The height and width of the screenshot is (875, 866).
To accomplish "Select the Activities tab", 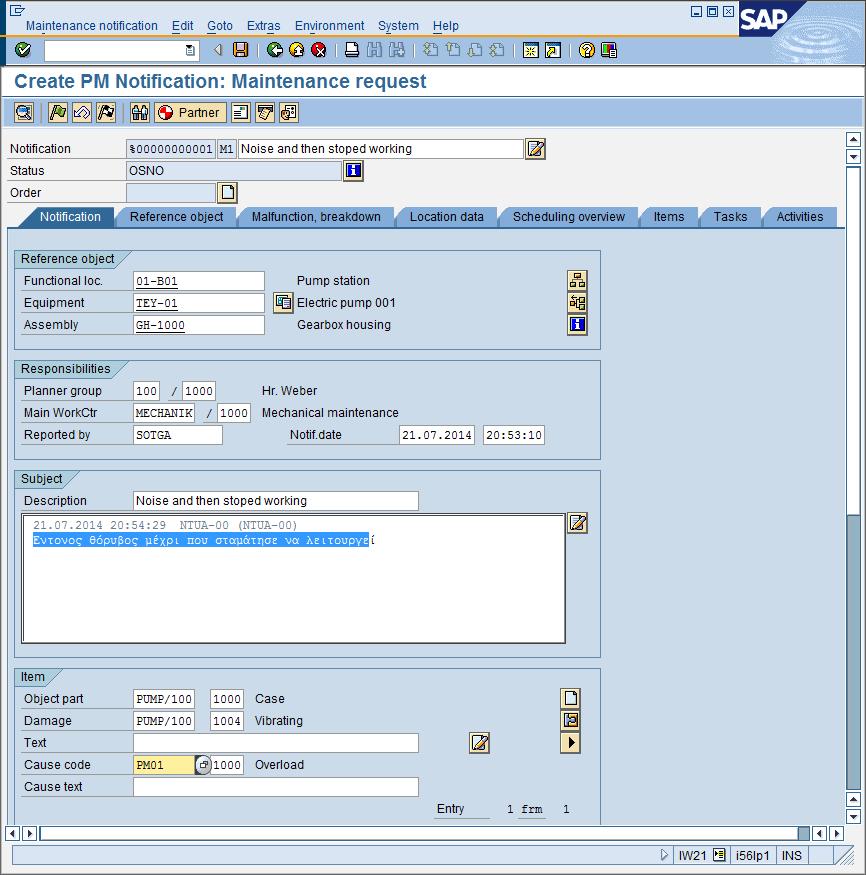I will click(x=800, y=217).
